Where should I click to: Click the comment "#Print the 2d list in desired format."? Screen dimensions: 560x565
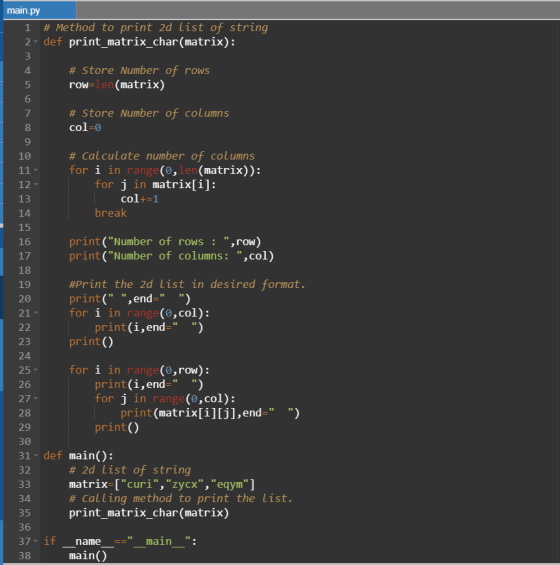click(x=187, y=285)
